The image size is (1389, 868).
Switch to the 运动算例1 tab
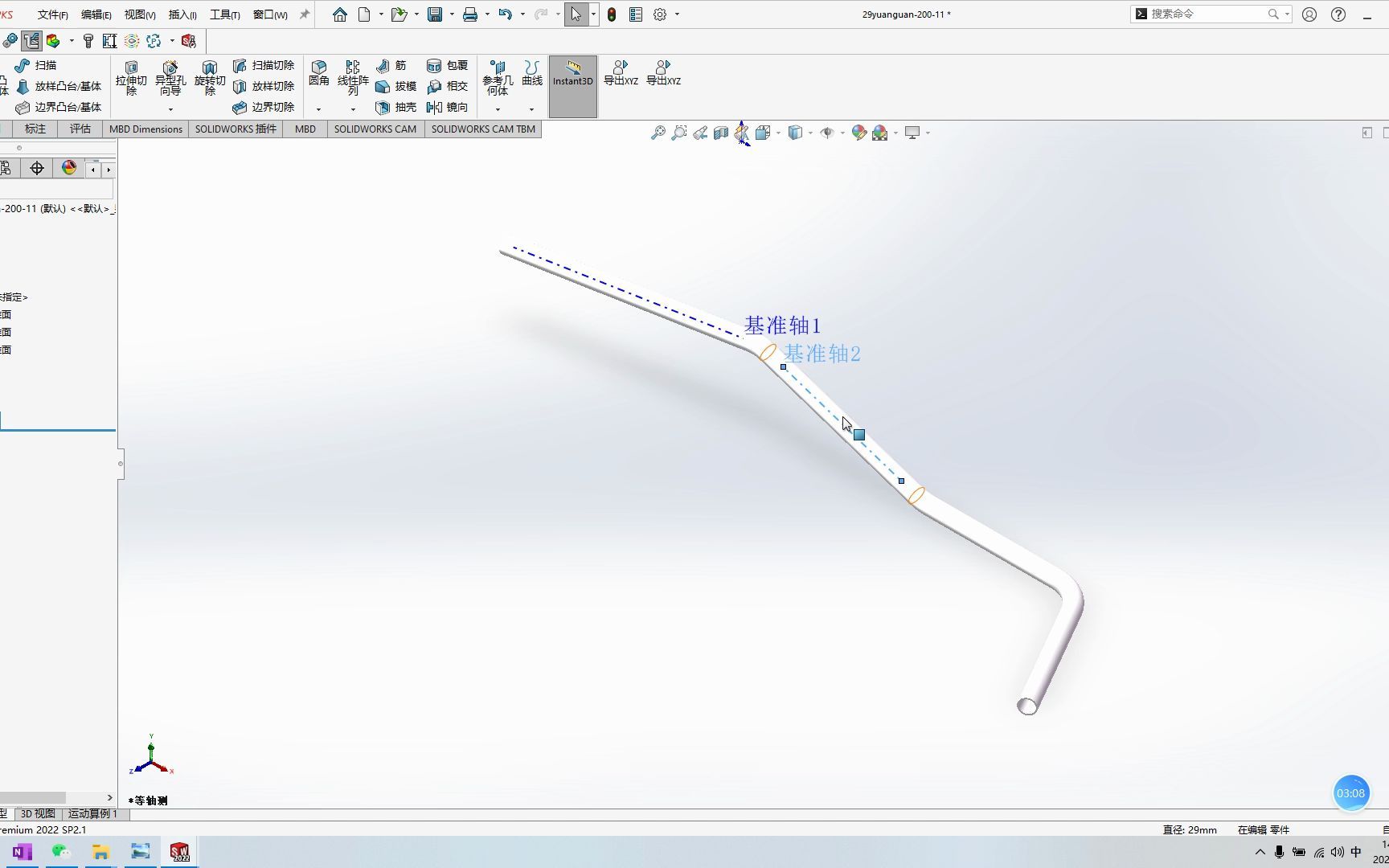[92, 813]
